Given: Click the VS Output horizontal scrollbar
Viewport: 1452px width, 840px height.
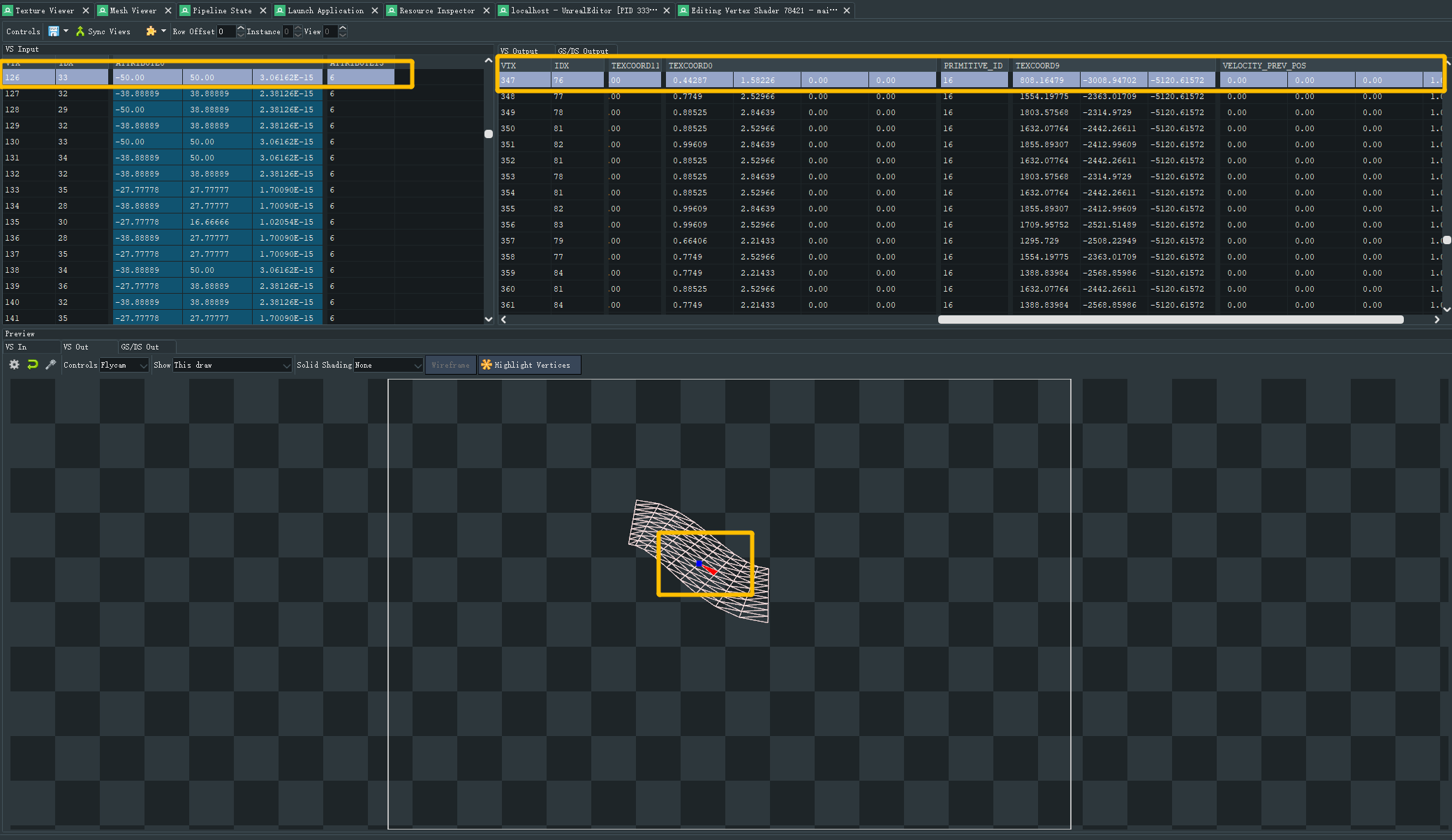Looking at the screenshot, I should coord(1170,320).
